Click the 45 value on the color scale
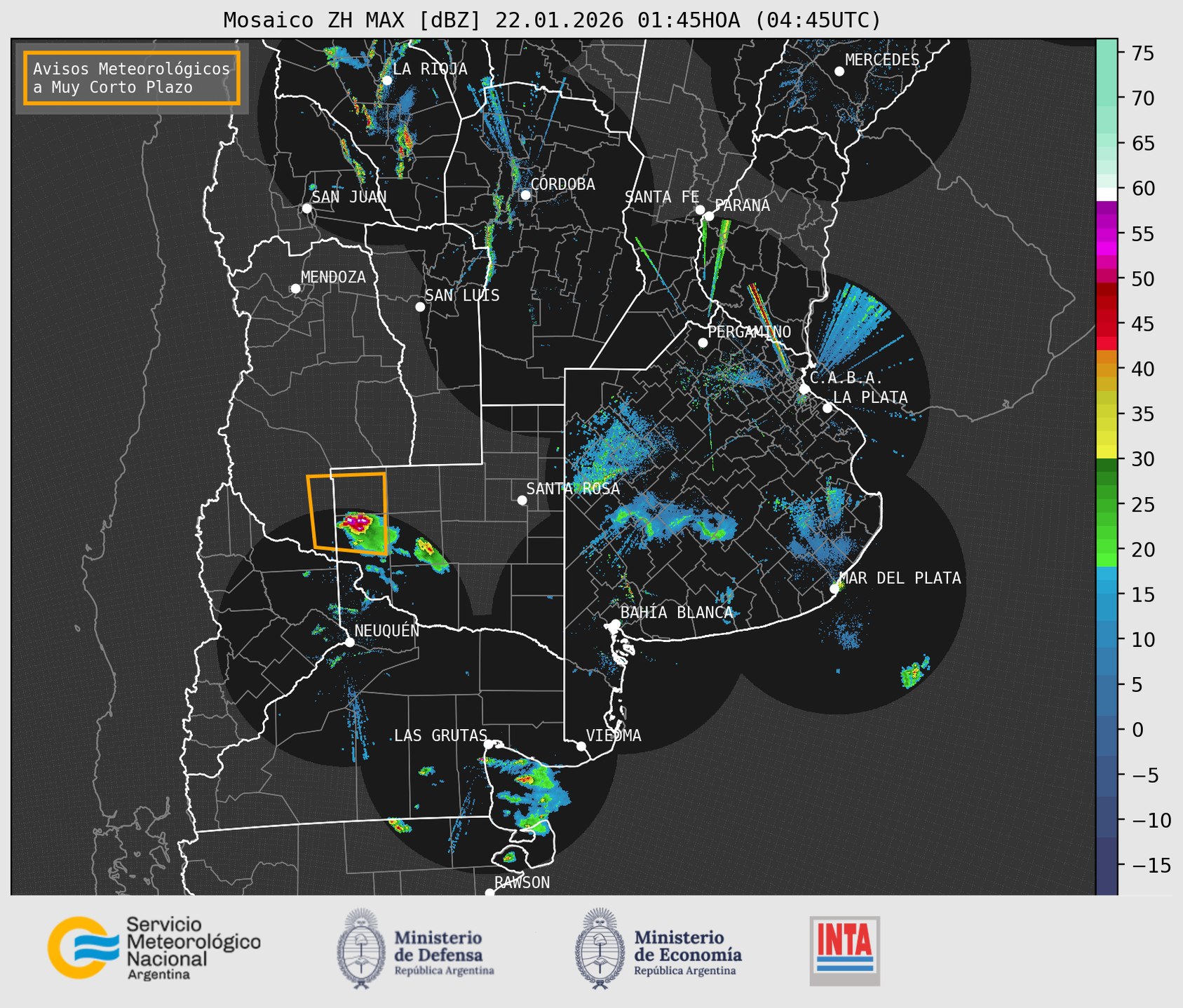 pos(1142,324)
